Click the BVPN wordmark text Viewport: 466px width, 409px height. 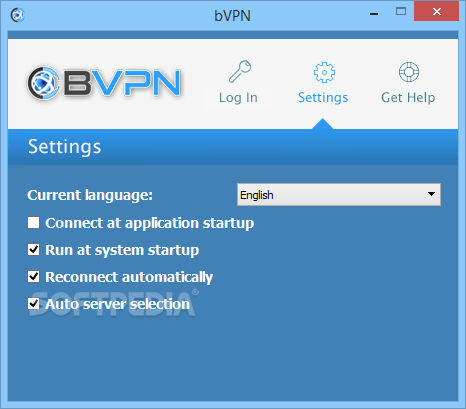pos(122,83)
